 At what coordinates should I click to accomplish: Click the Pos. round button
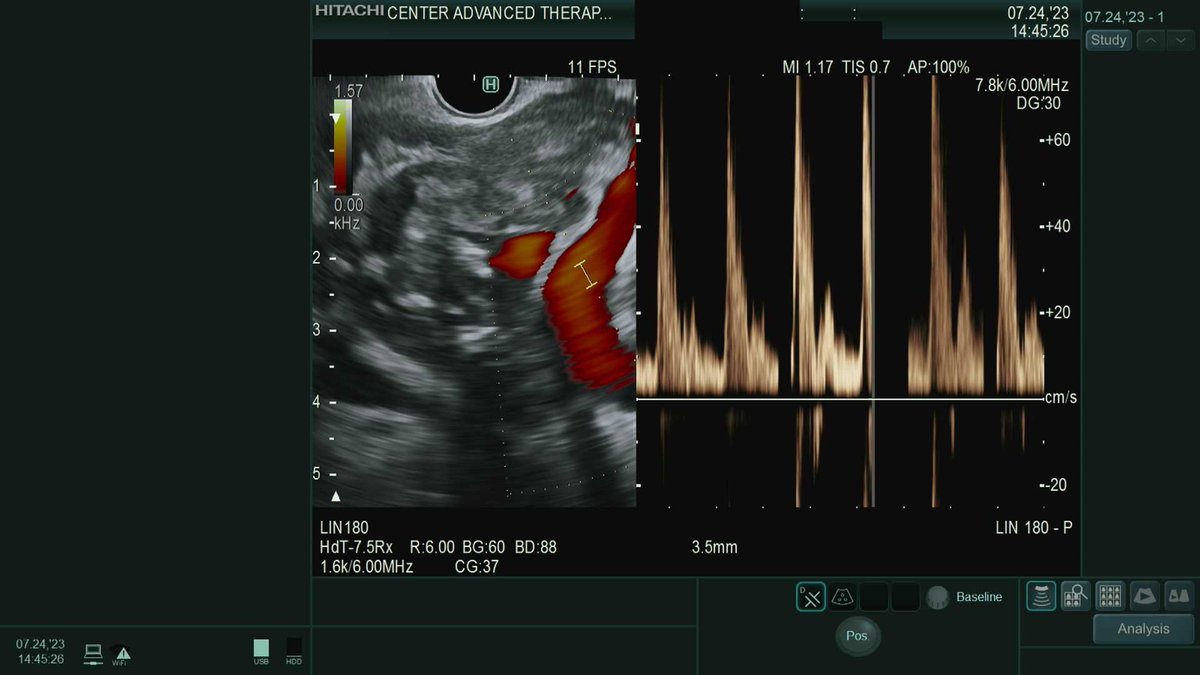tap(857, 635)
